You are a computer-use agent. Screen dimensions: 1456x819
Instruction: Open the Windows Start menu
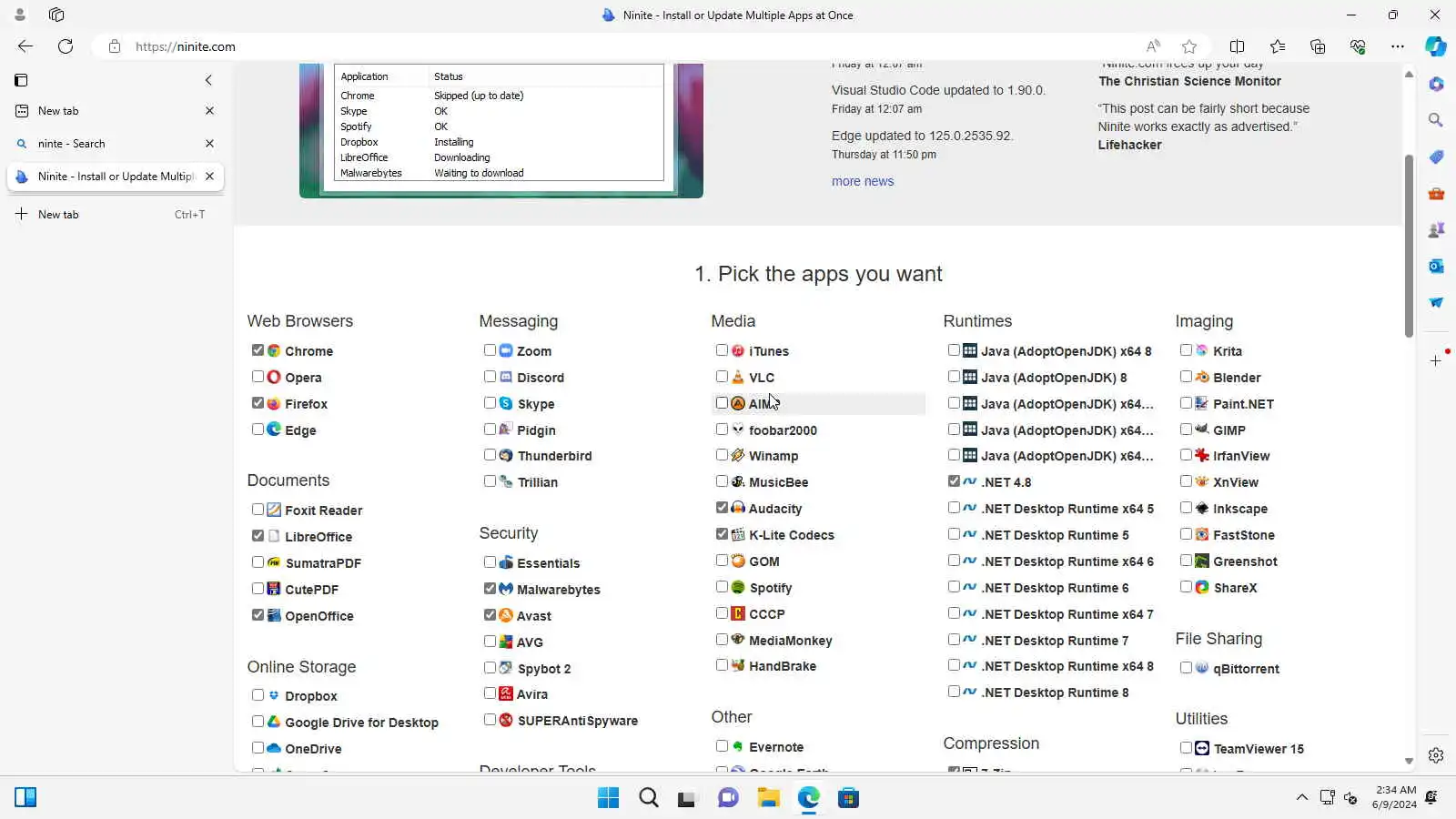609,798
